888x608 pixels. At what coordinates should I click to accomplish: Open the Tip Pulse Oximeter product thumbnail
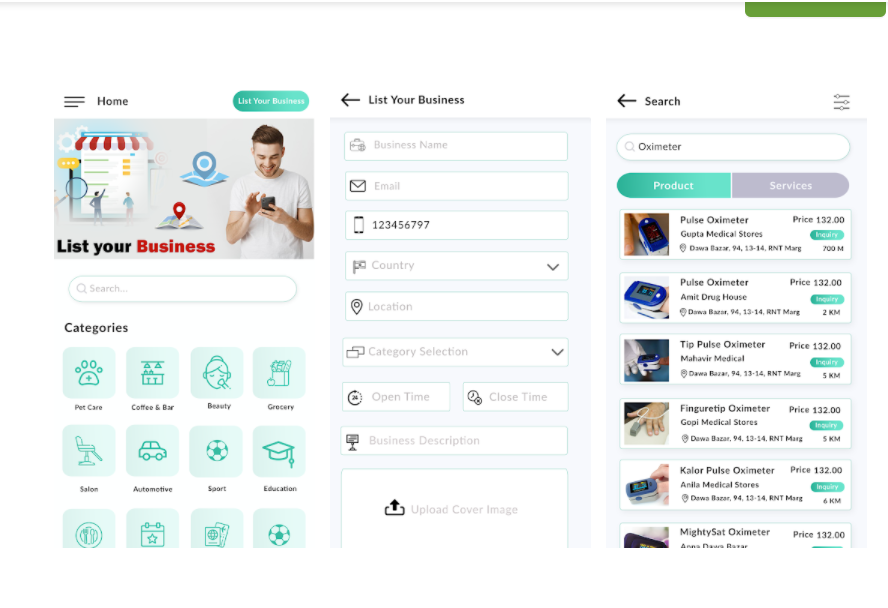646,360
